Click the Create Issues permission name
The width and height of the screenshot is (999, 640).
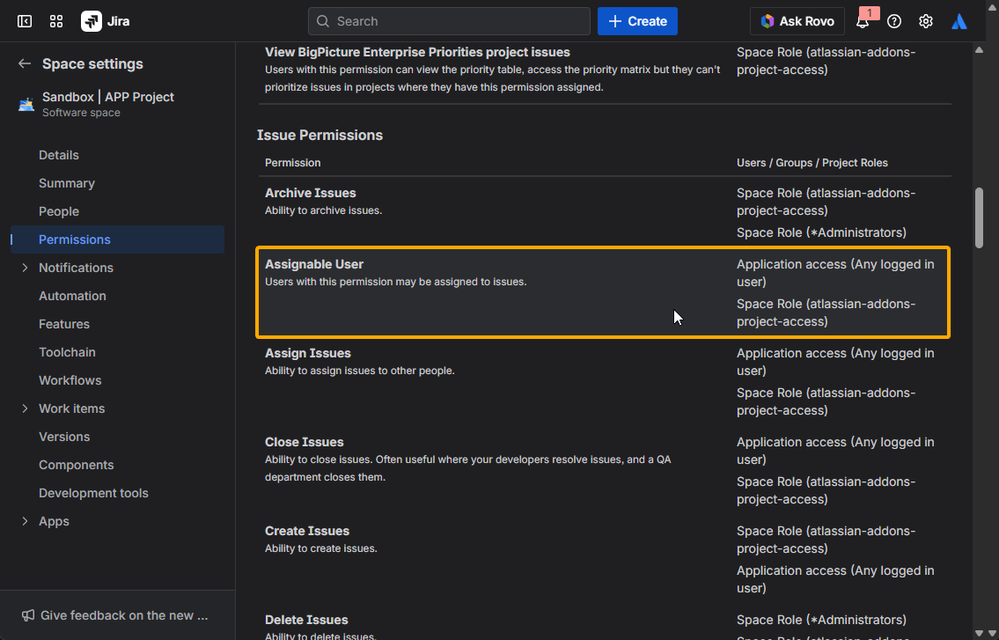coord(307,531)
